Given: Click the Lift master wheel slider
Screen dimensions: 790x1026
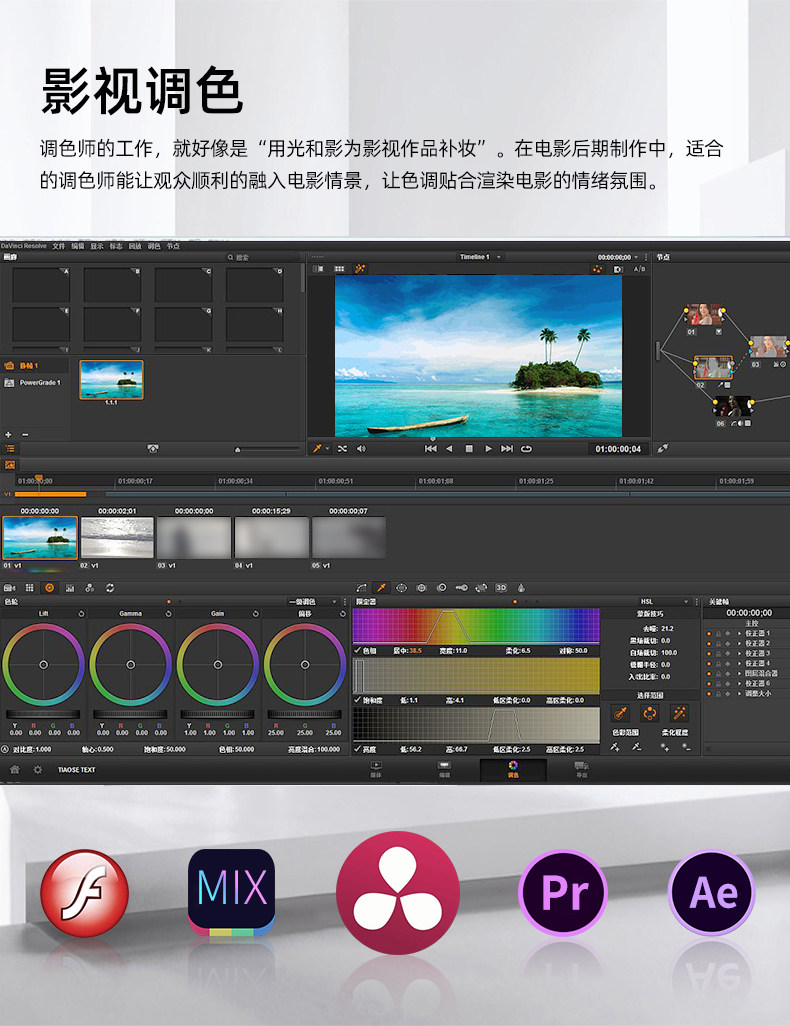Looking at the screenshot, I should pos(43,714).
